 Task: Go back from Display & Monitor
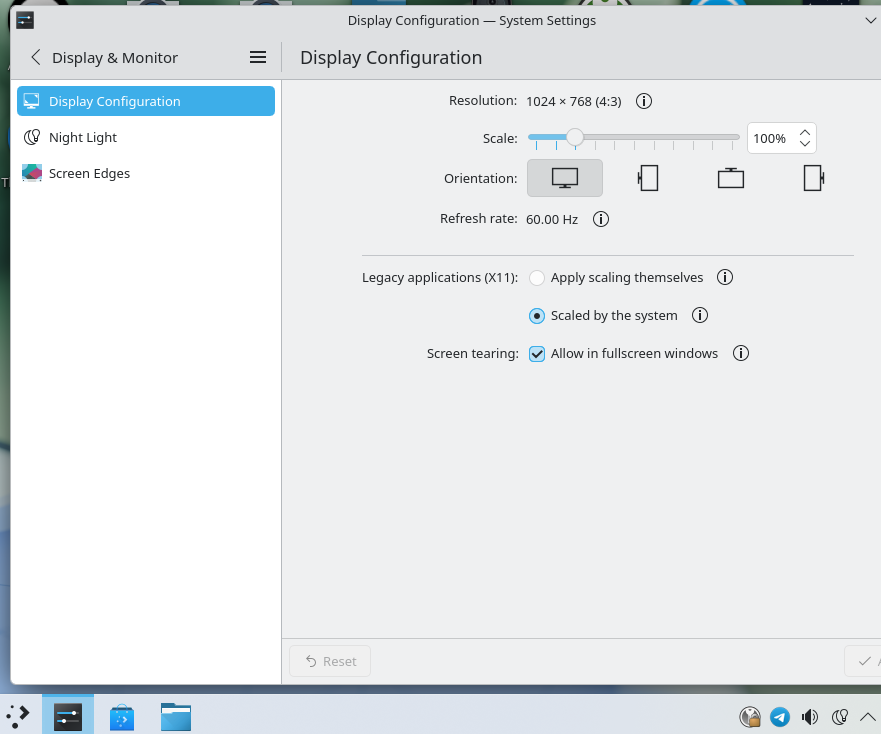(36, 57)
